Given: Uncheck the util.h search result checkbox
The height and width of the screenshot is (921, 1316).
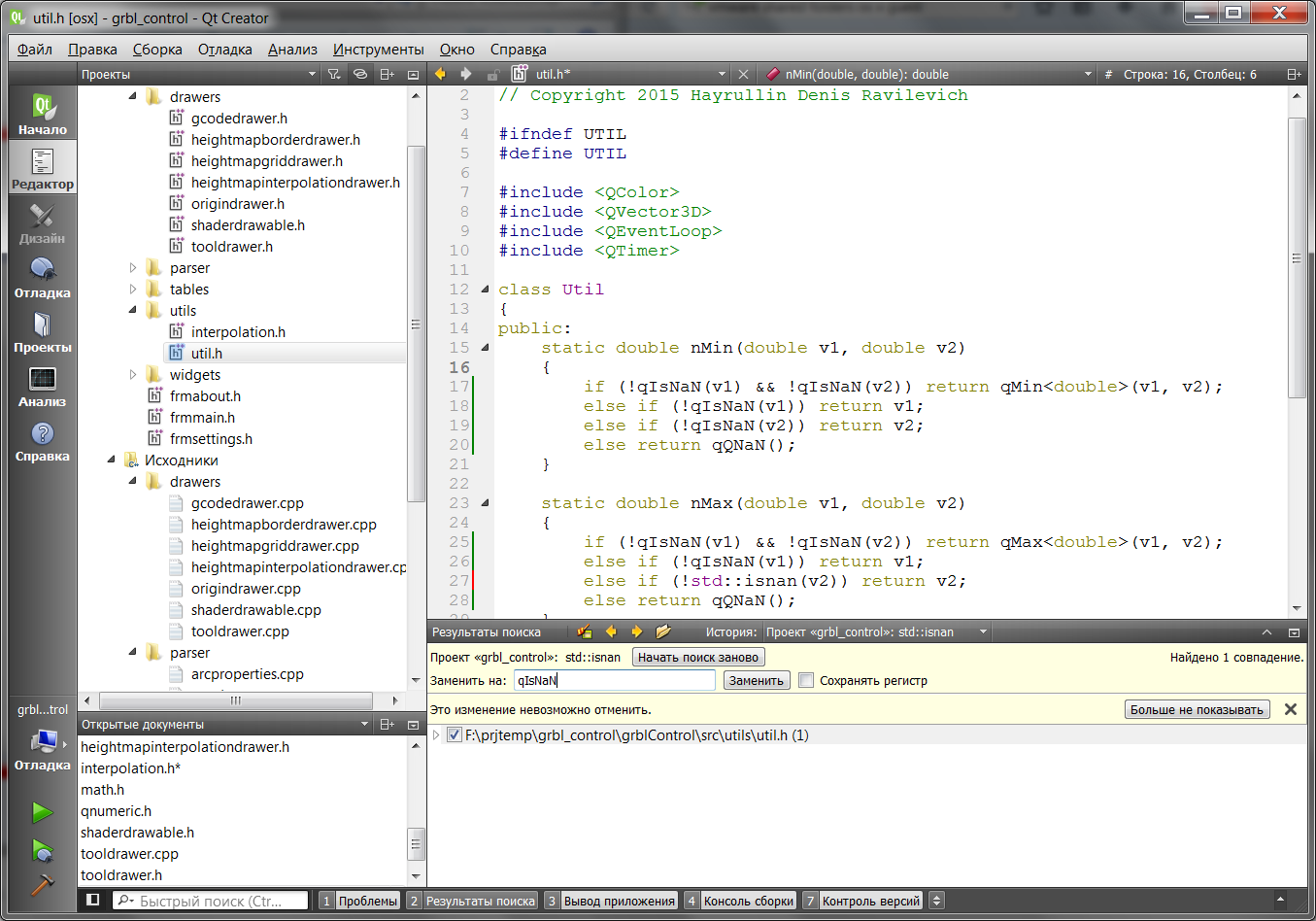Looking at the screenshot, I should pos(454,735).
